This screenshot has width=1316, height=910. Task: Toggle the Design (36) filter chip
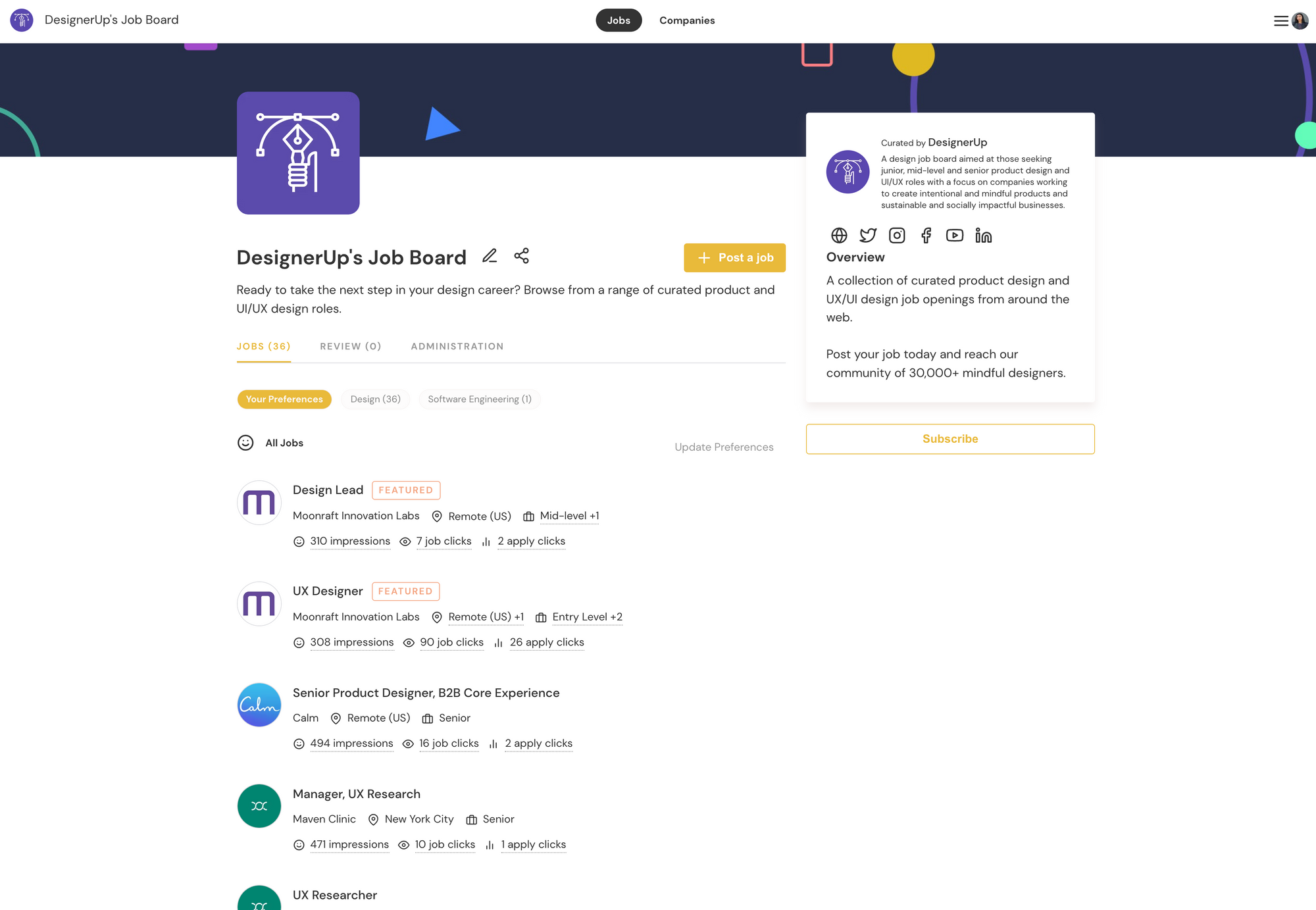(375, 399)
